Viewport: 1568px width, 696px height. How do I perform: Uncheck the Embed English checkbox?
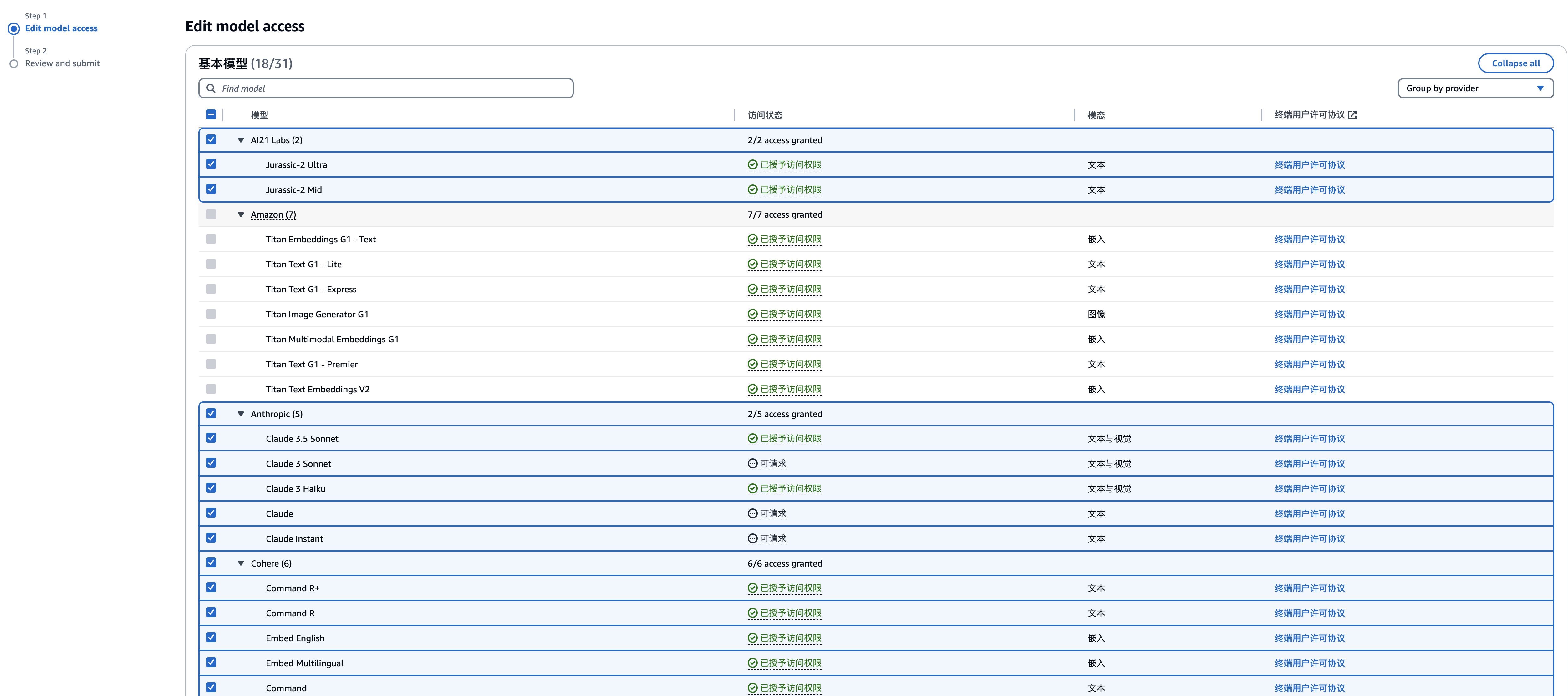[x=211, y=638]
